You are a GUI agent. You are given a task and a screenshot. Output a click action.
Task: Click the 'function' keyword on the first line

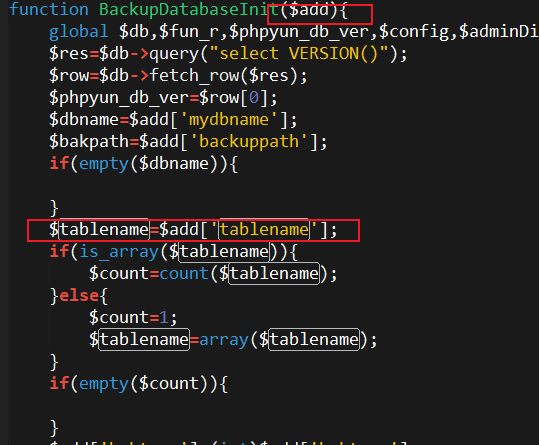[49, 9]
